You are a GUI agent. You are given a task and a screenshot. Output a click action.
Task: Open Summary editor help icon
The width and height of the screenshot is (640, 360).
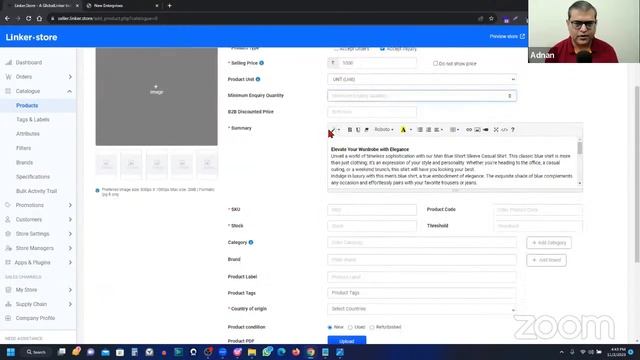tap(513, 130)
